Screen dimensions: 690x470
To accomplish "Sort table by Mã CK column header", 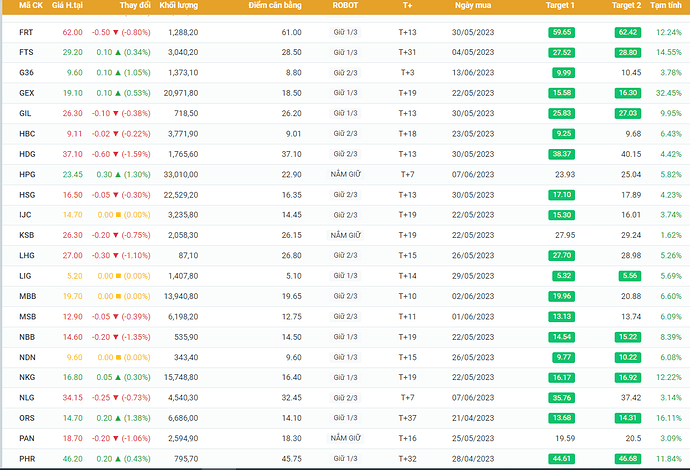I will click(x=30, y=6).
